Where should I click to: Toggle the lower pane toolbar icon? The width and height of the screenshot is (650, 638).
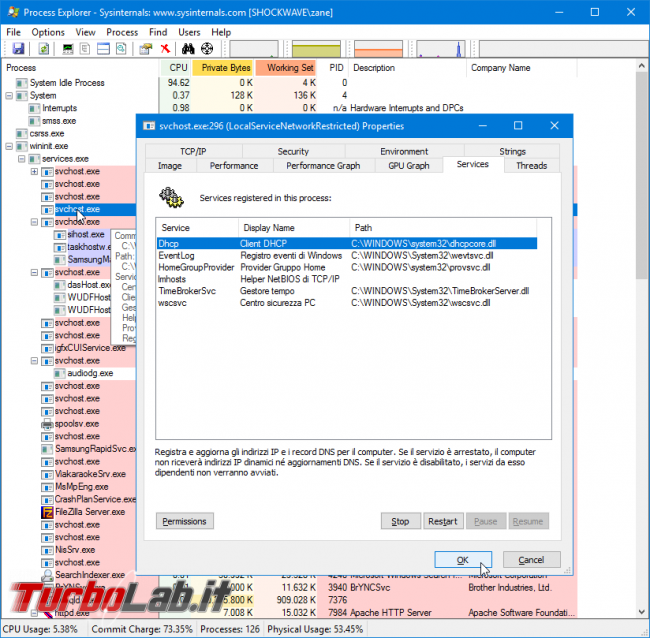pos(103,49)
